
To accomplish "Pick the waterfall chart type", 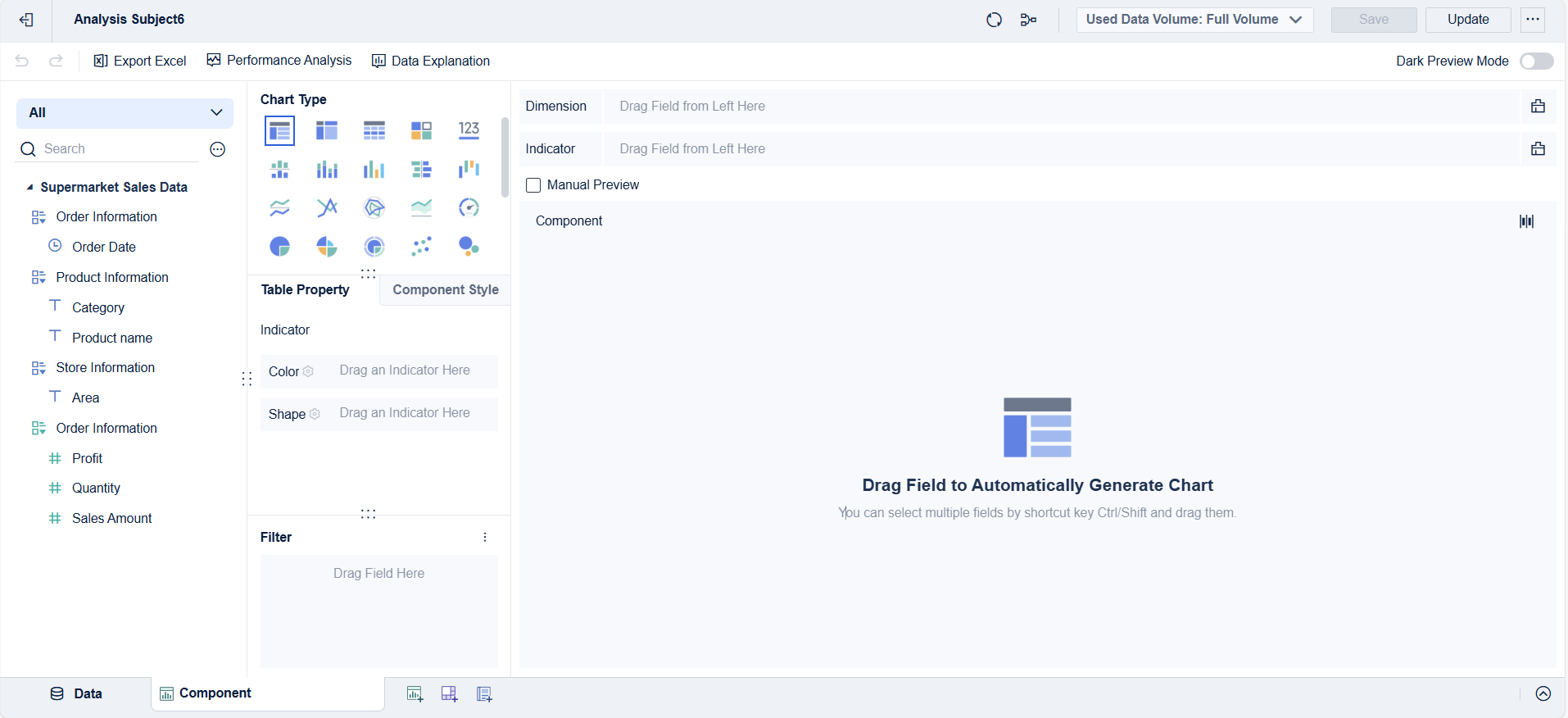I will [469, 170].
